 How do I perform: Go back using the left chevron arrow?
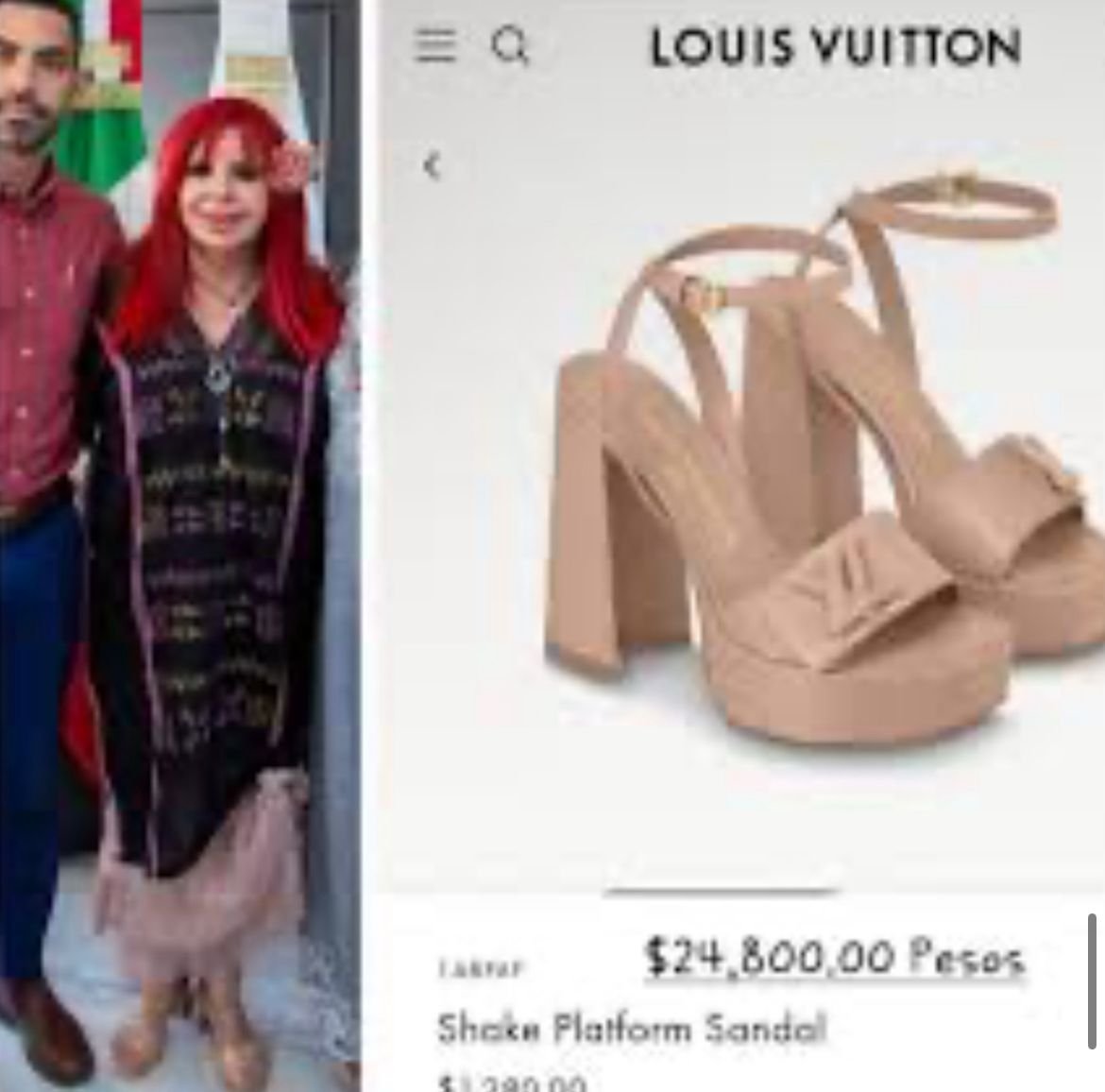pyautogui.click(x=431, y=166)
